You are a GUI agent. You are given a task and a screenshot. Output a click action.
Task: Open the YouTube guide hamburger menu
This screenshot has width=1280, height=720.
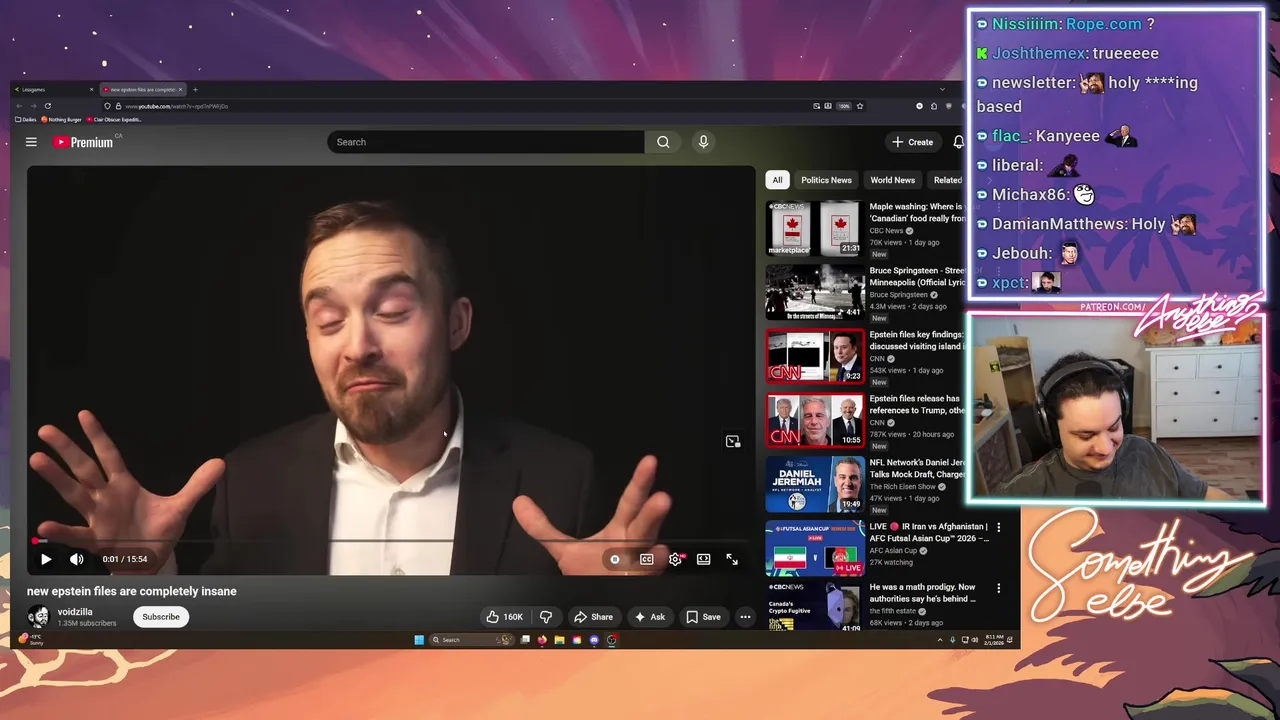pyautogui.click(x=31, y=142)
